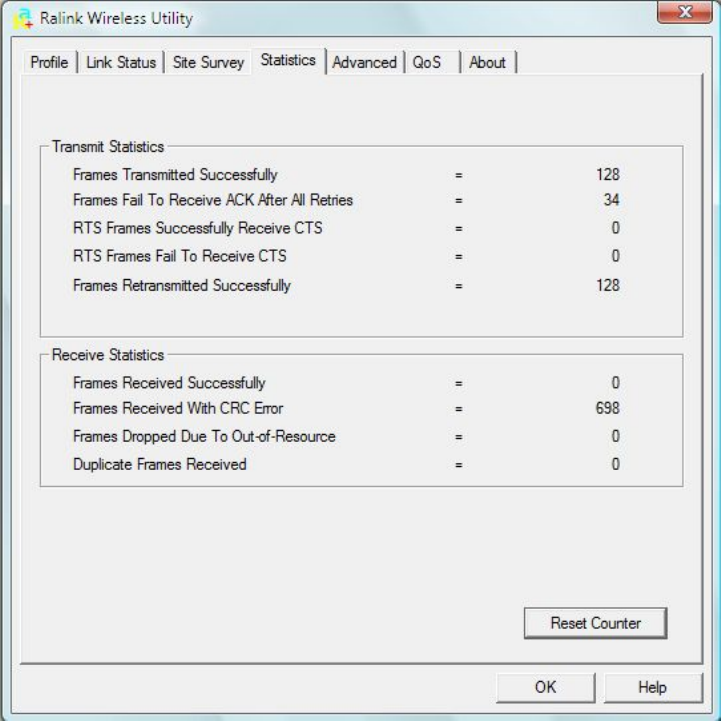
Task: Click the Statistics tab
Action: [288, 60]
